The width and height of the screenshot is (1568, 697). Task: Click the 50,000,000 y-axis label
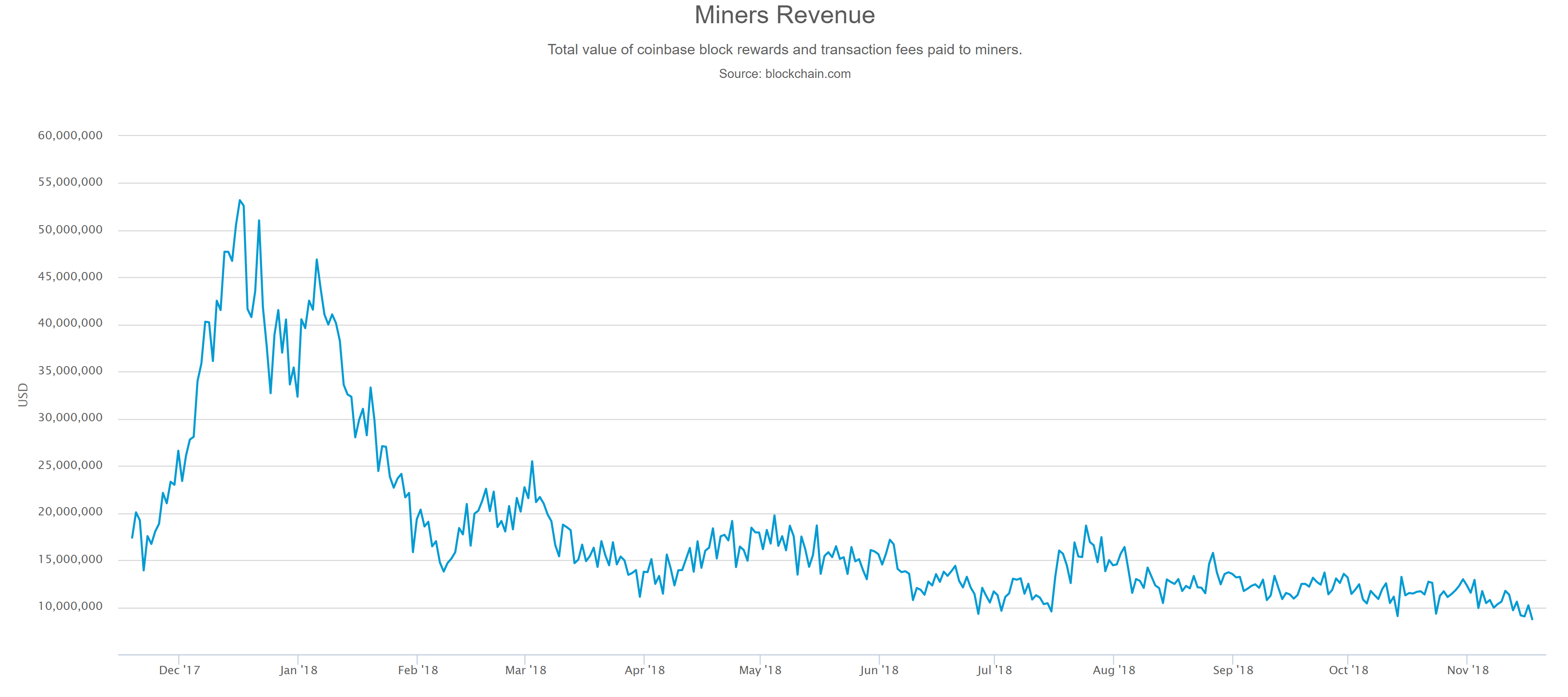[70, 229]
